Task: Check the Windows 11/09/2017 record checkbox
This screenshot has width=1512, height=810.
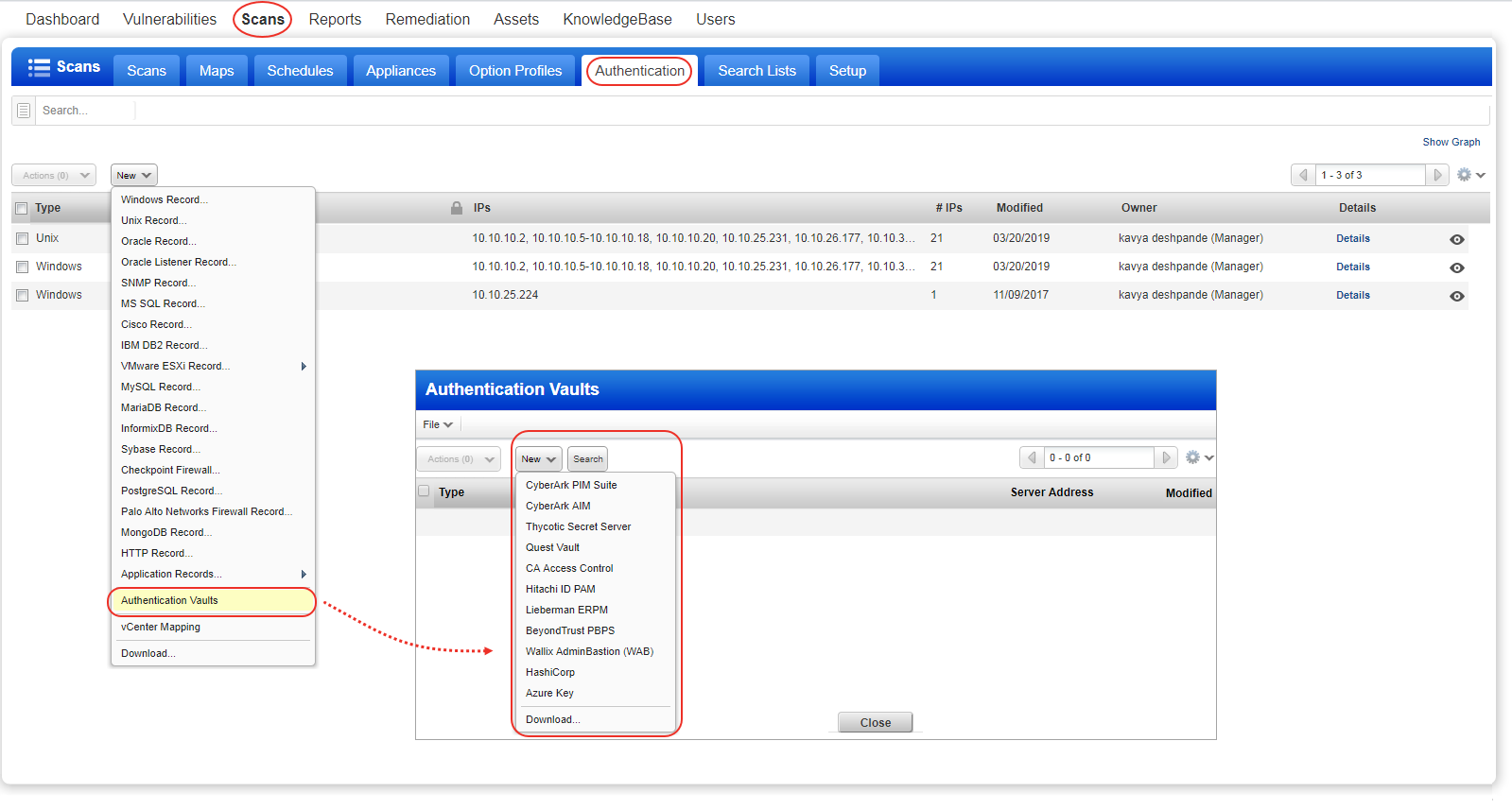Action: click(22, 295)
